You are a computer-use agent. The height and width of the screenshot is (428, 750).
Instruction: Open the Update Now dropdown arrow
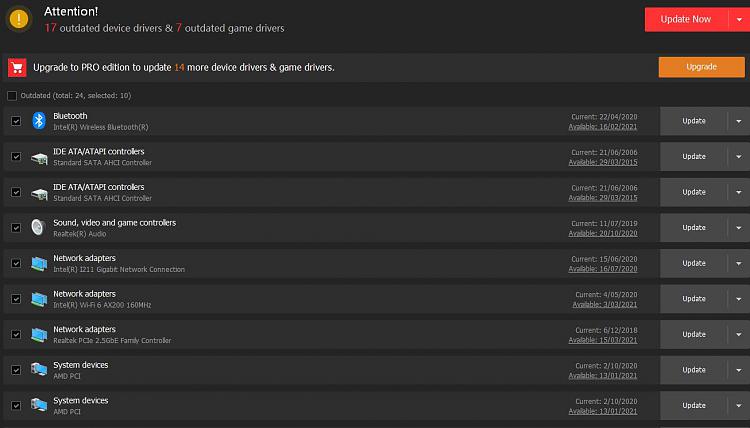click(x=739, y=20)
